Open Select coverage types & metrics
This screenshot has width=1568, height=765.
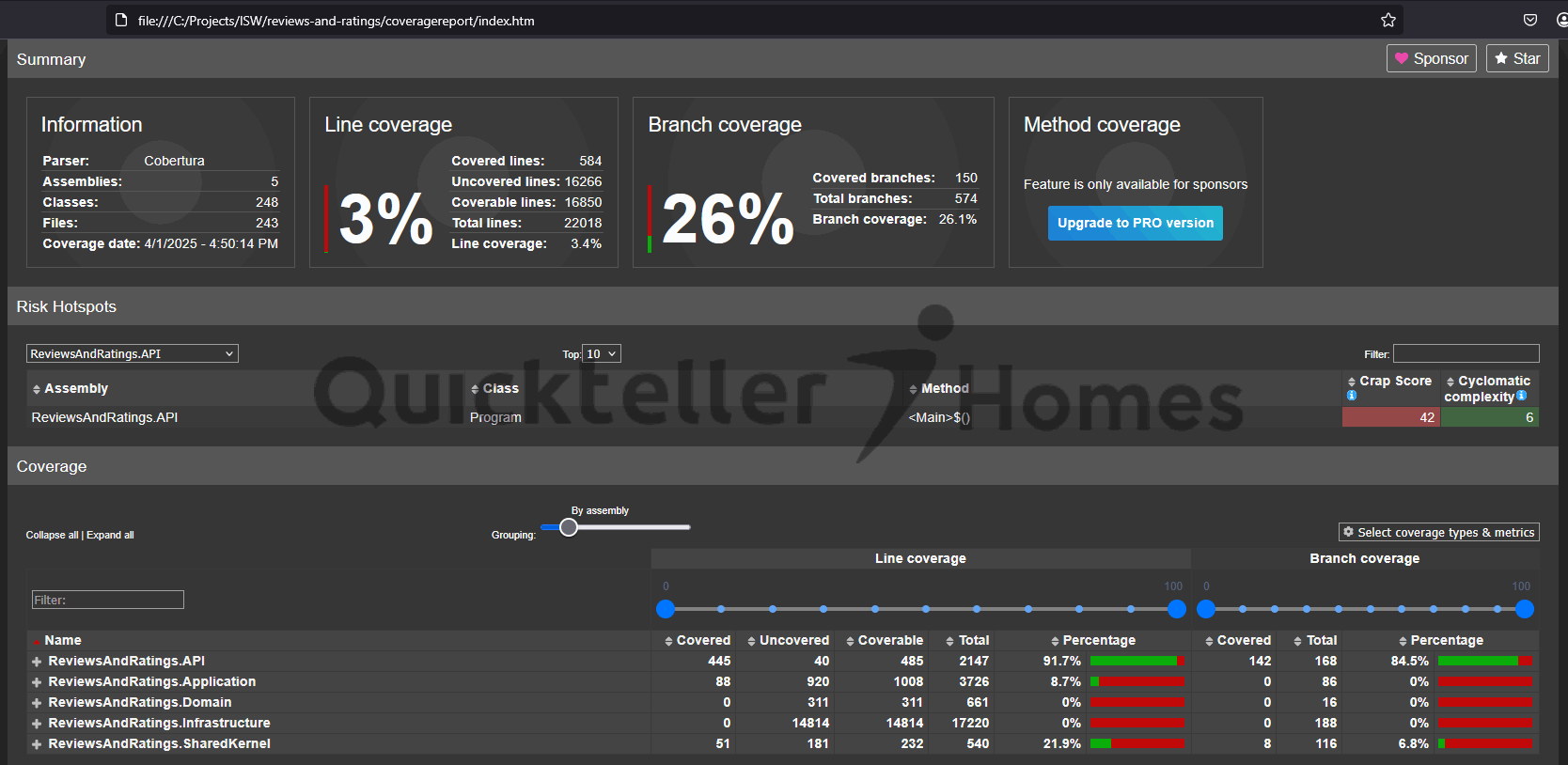pyautogui.click(x=1438, y=533)
